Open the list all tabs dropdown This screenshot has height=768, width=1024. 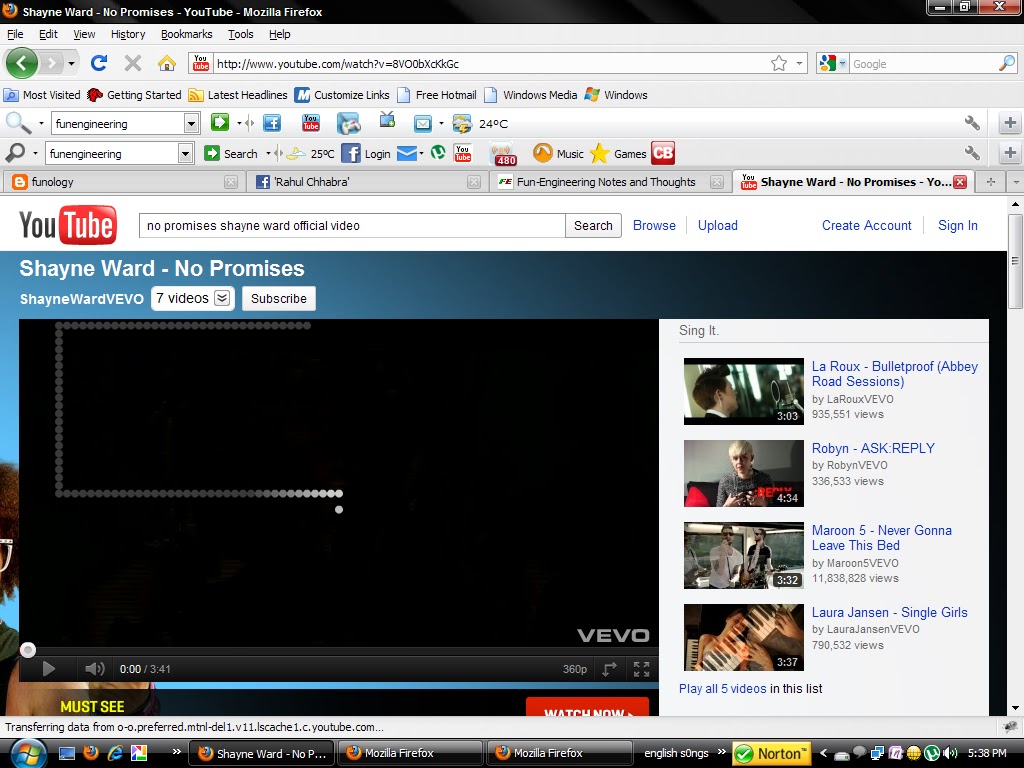pyautogui.click(x=1016, y=182)
